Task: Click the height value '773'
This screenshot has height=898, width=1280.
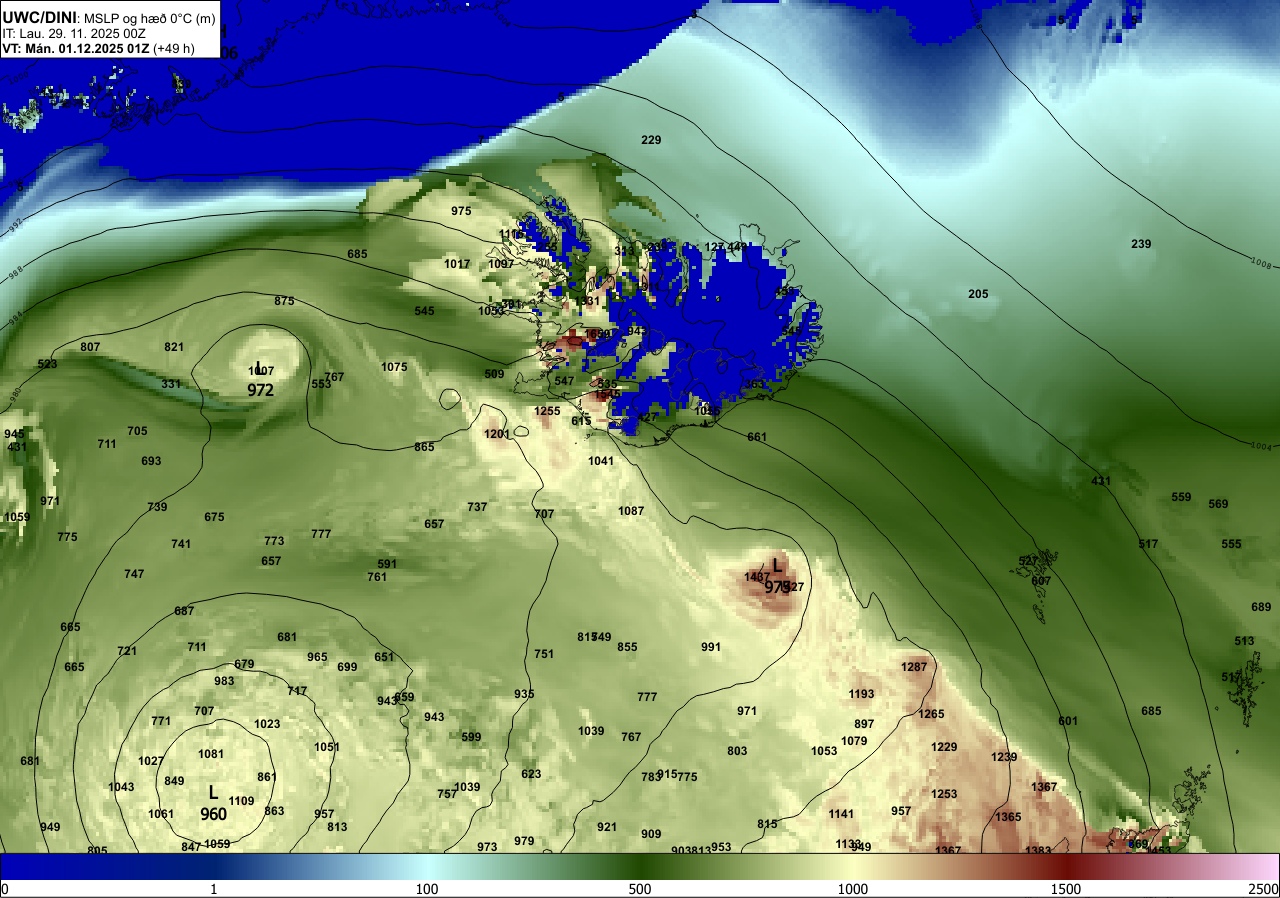Action: [x=274, y=541]
